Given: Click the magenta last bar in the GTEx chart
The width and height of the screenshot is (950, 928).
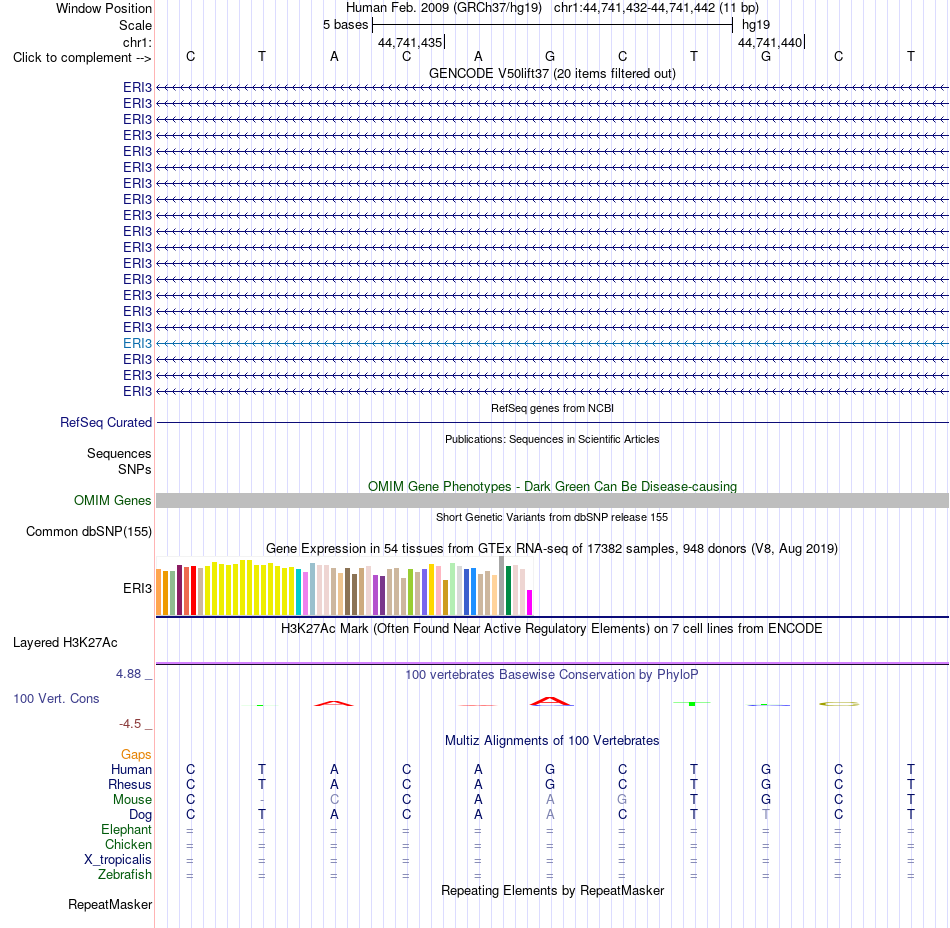Looking at the screenshot, I should pyautogui.click(x=530, y=602).
